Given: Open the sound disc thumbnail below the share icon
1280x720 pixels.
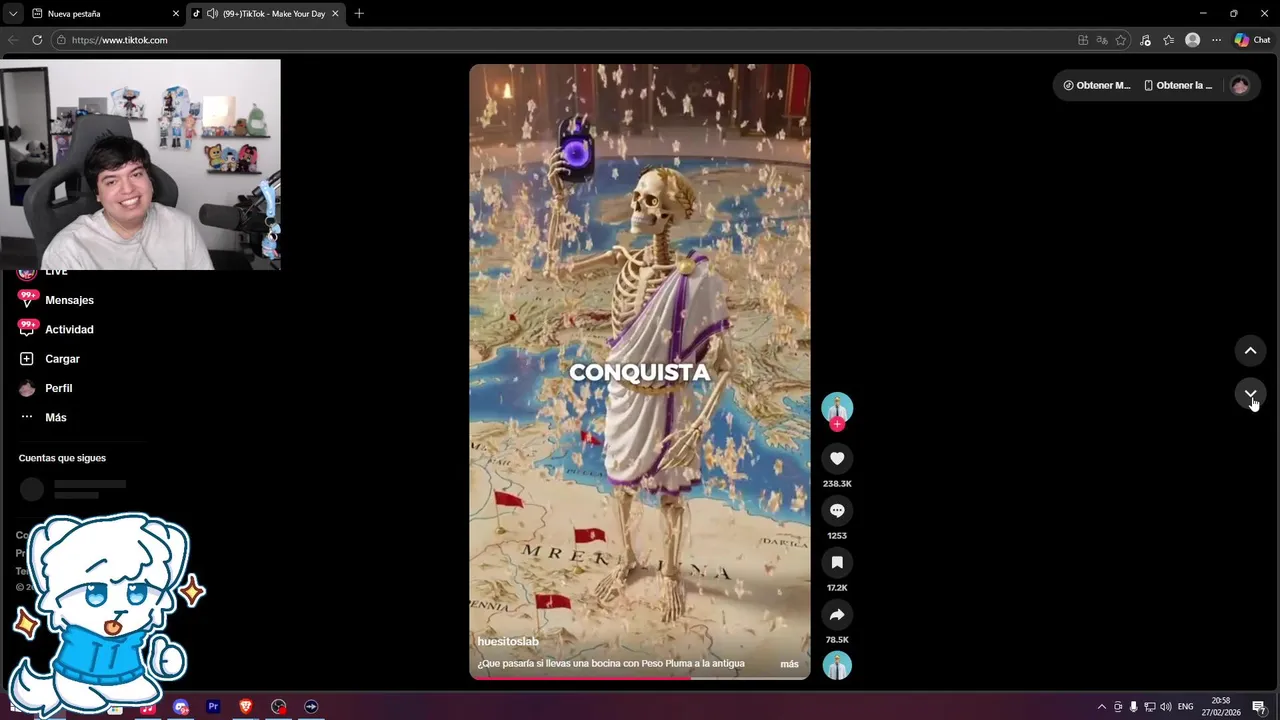Looking at the screenshot, I should [837, 666].
